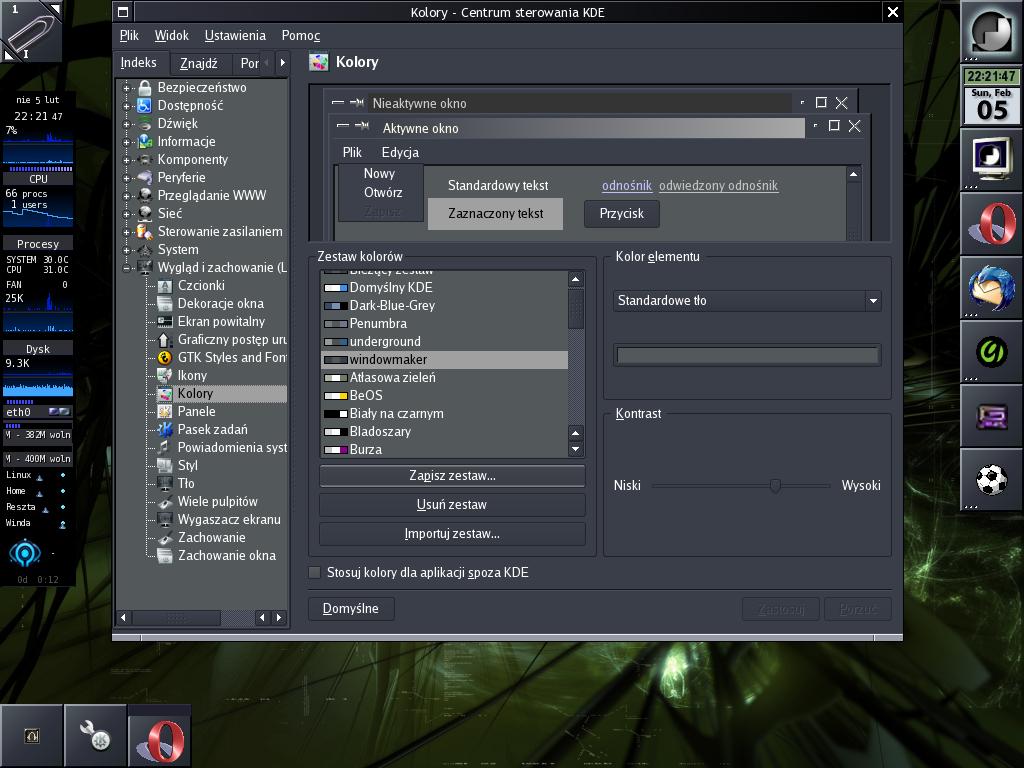The height and width of the screenshot is (768, 1024).
Task: Click the Ekran powitalny icon
Action: [165, 321]
